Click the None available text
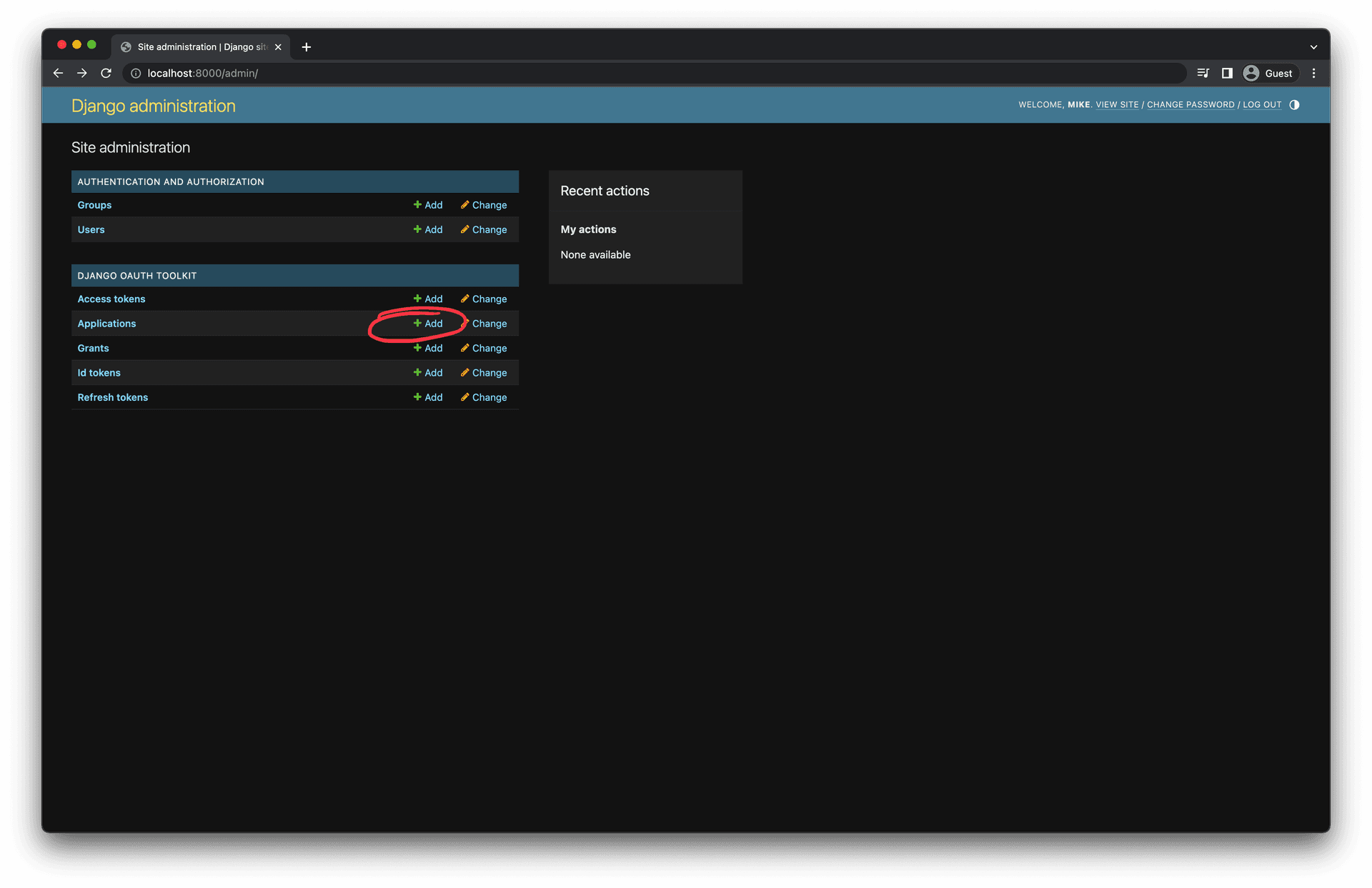The image size is (1372, 888). coord(595,255)
